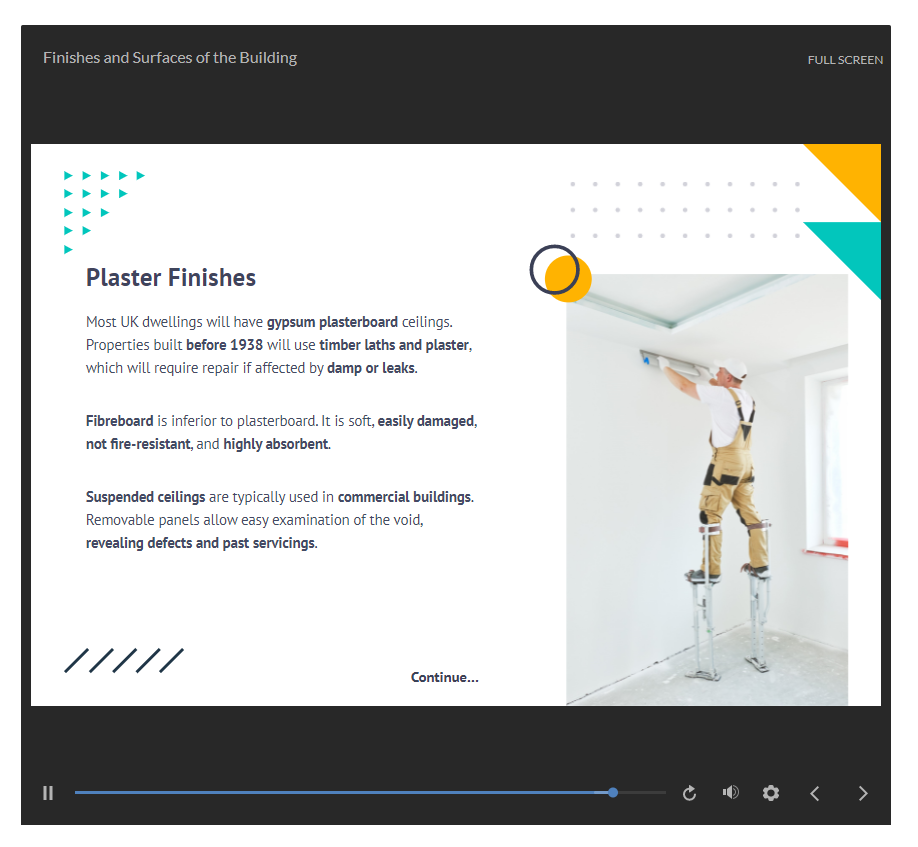Click Suspended ceilings text
This screenshot has width=918, height=847.
coord(145,497)
